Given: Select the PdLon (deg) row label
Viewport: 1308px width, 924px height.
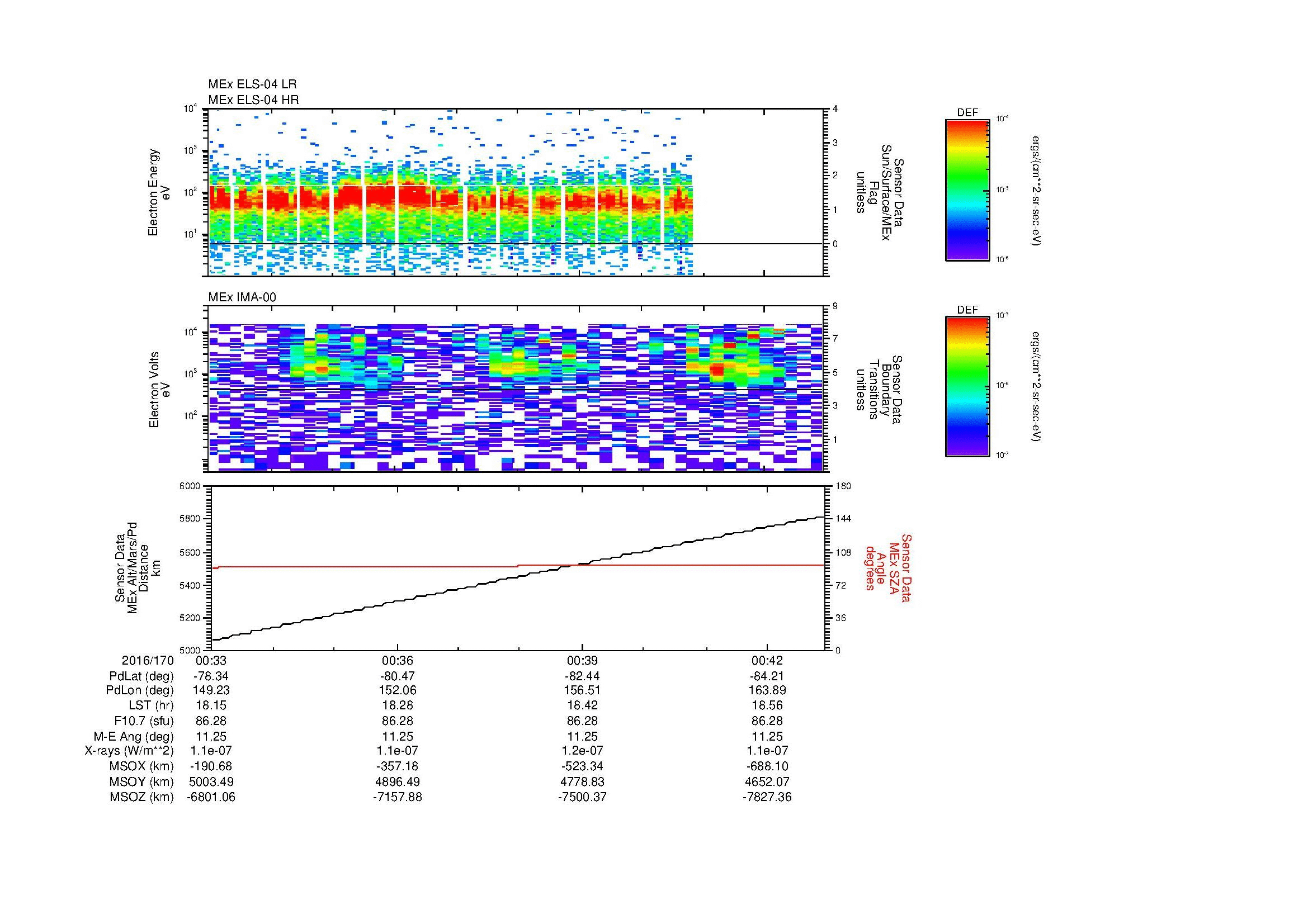Looking at the screenshot, I should [140, 690].
